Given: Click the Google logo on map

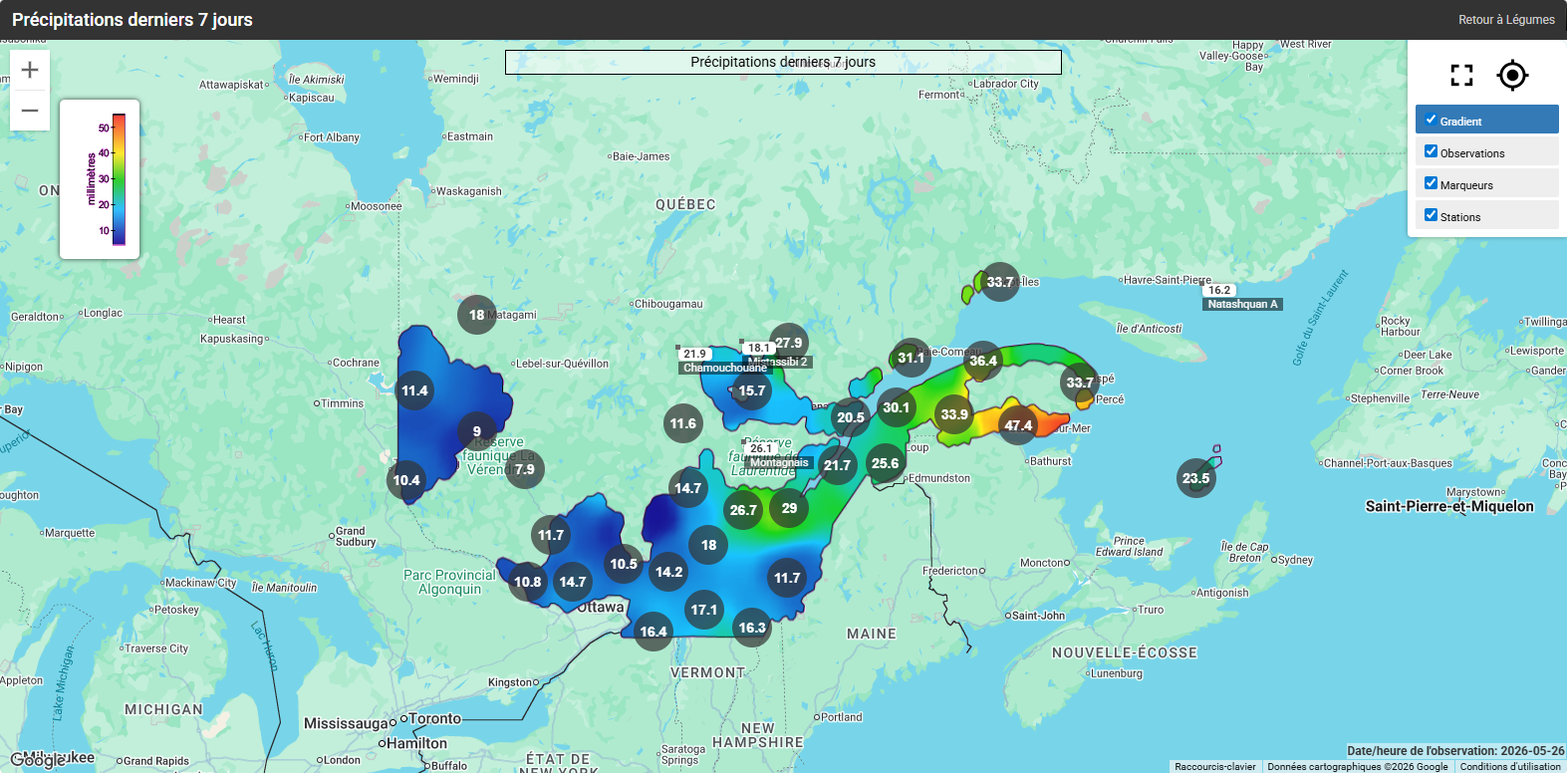Looking at the screenshot, I should [x=38, y=760].
